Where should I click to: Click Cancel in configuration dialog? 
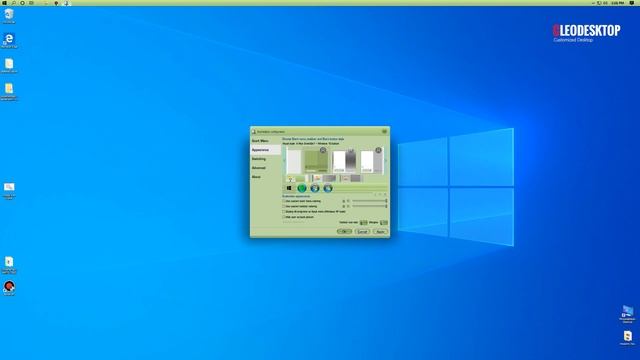click(x=362, y=231)
